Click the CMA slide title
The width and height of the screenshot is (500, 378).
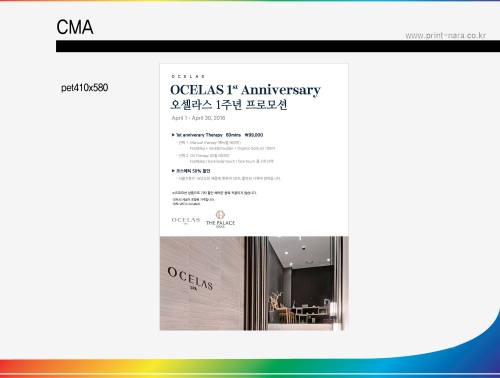click(75, 27)
